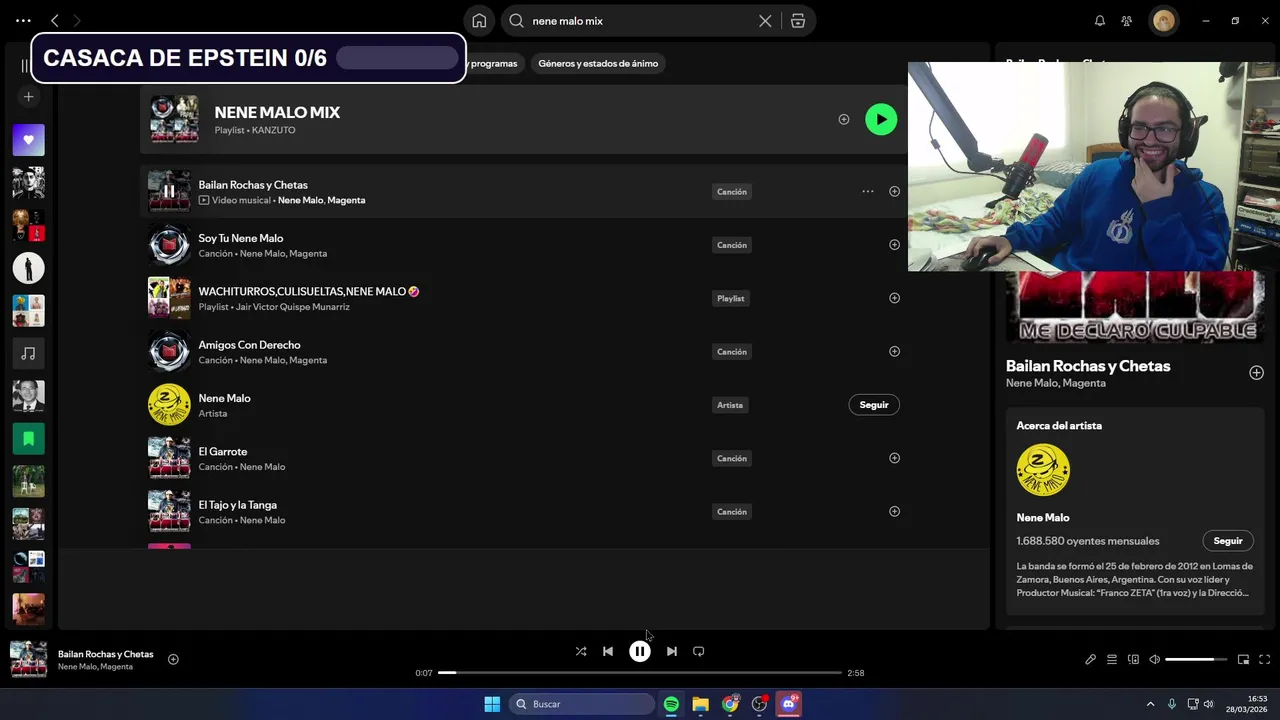Add current song via right panel plus icon

tap(1256, 373)
